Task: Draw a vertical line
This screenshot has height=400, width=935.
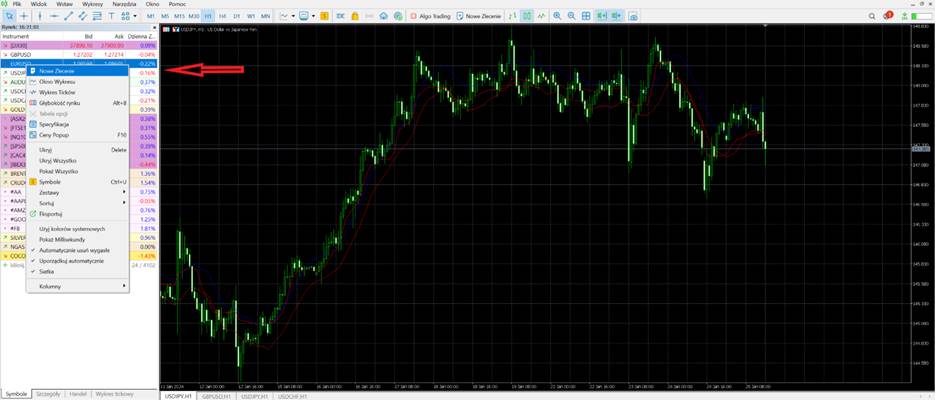Action: [39, 16]
